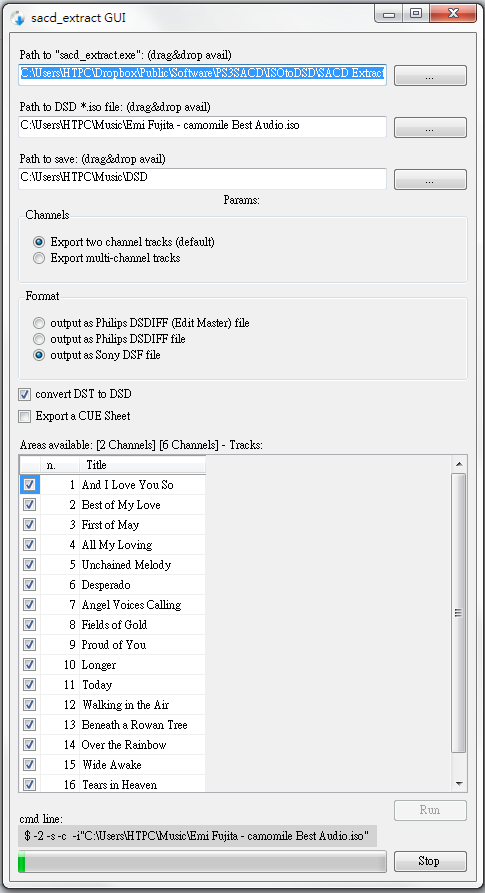The width and height of the screenshot is (485, 893).
Task: Uncheck track 6 Desperado
Action: click(x=30, y=584)
